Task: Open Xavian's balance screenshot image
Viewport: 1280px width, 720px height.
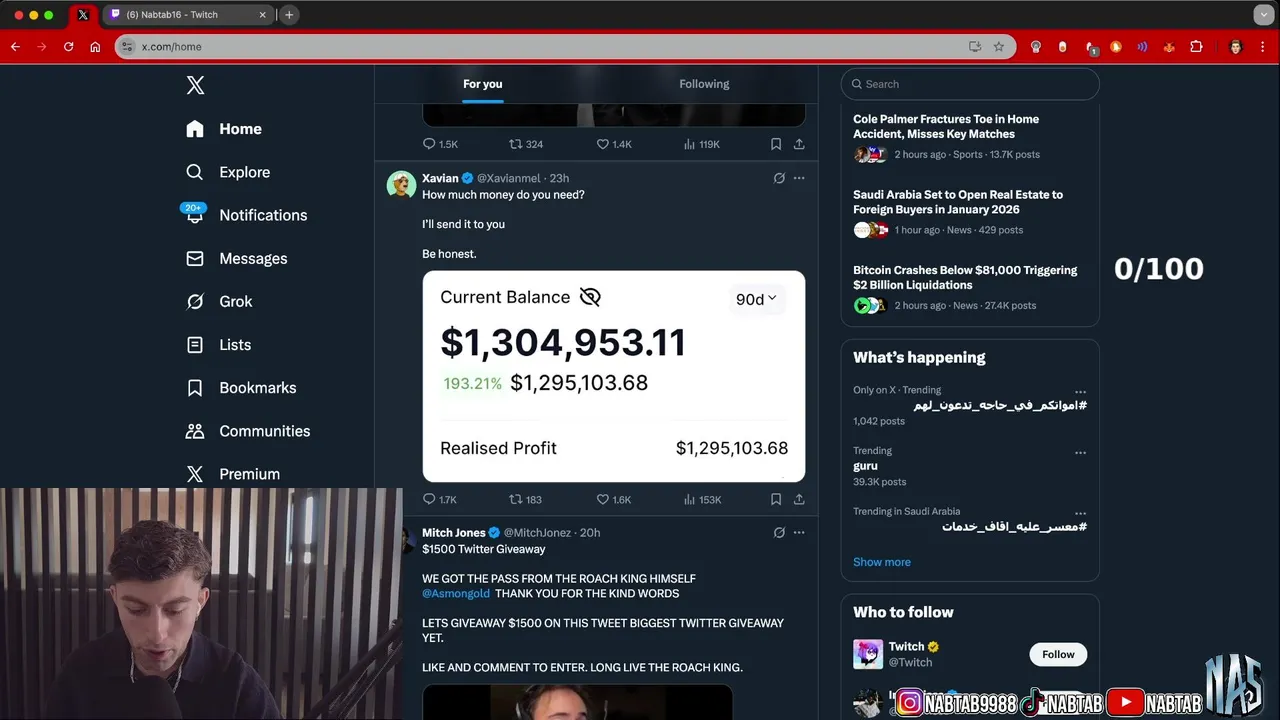Action: click(614, 376)
